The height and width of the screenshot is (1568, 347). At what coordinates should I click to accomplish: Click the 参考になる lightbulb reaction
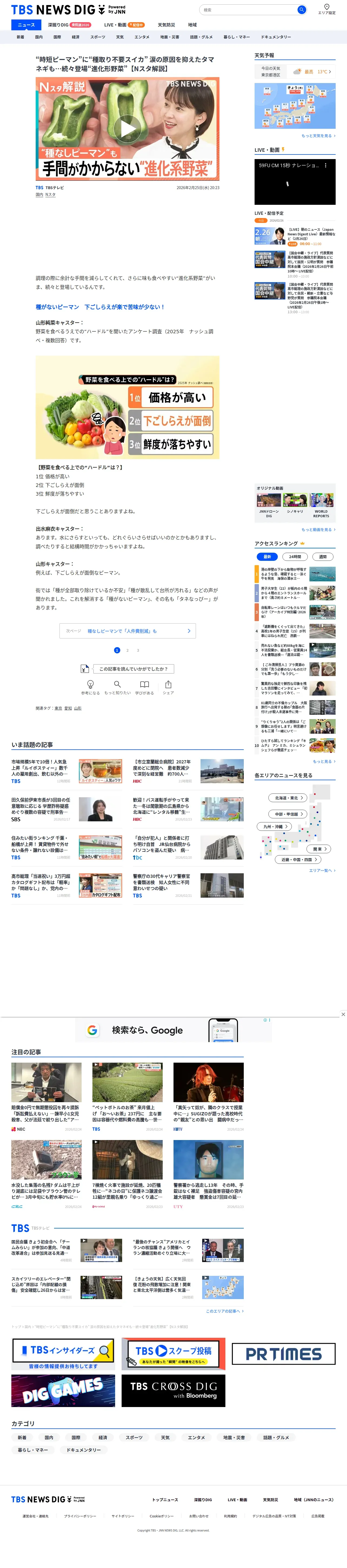(x=91, y=687)
